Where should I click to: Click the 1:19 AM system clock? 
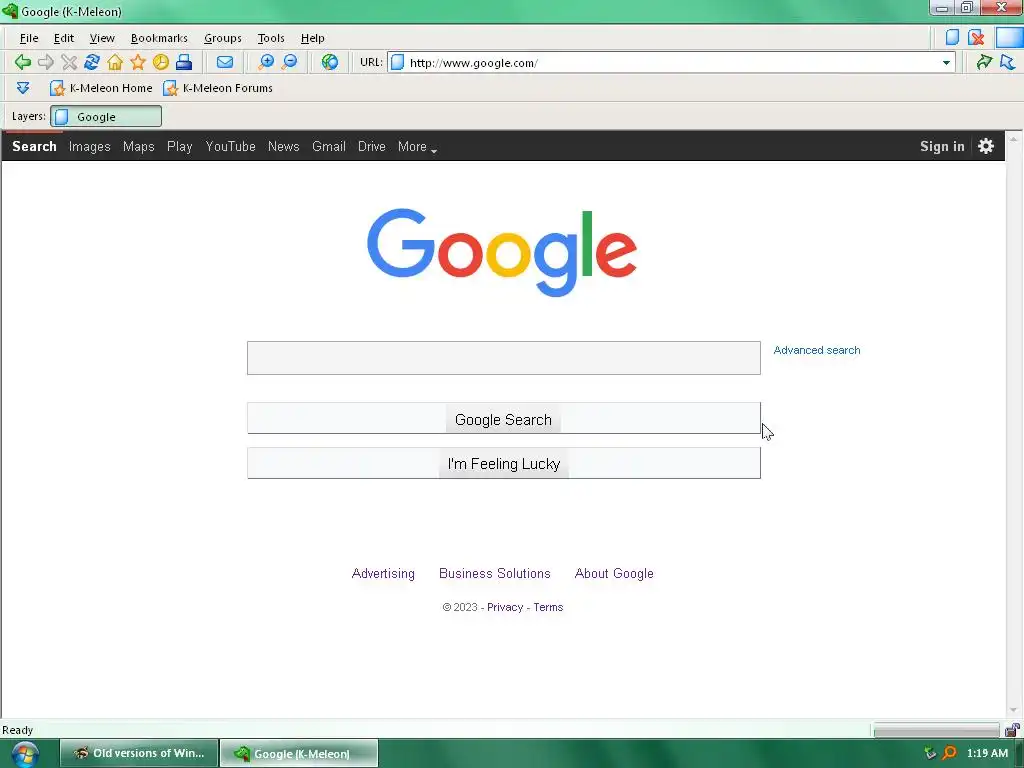click(987, 753)
